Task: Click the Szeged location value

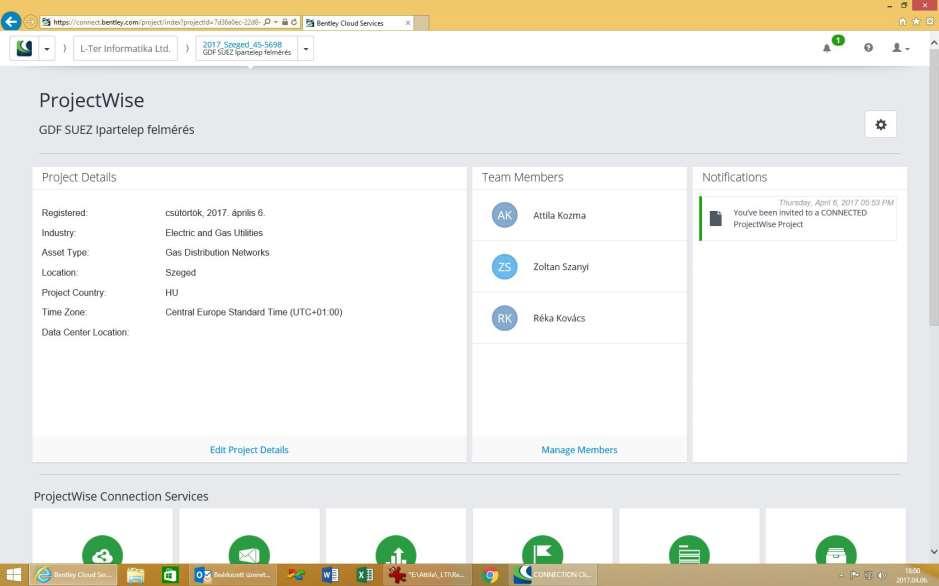Action: [x=180, y=272]
